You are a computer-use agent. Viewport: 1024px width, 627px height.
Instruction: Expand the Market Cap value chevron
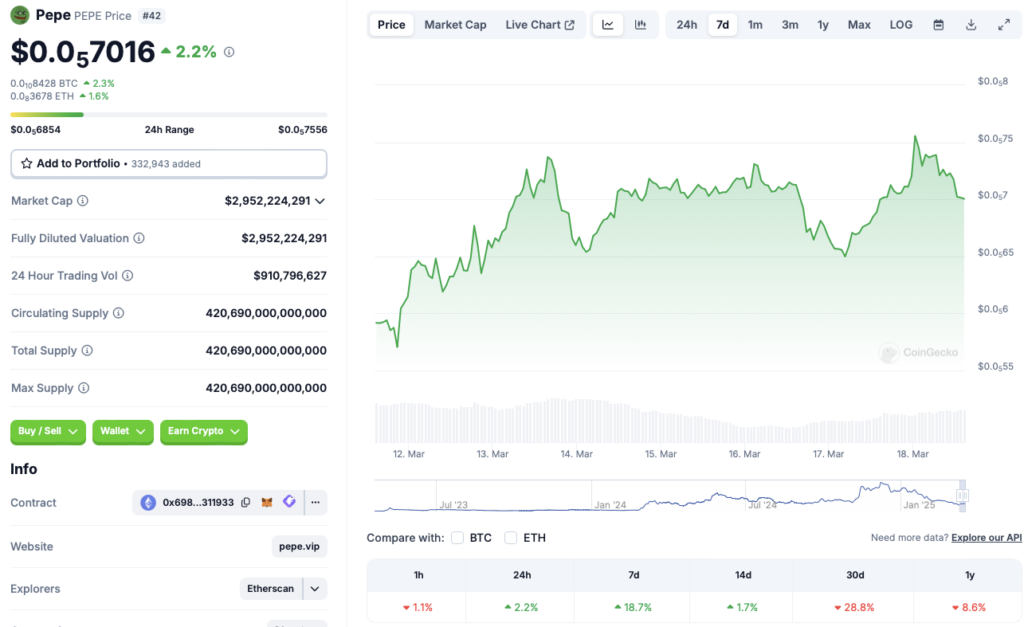point(320,201)
